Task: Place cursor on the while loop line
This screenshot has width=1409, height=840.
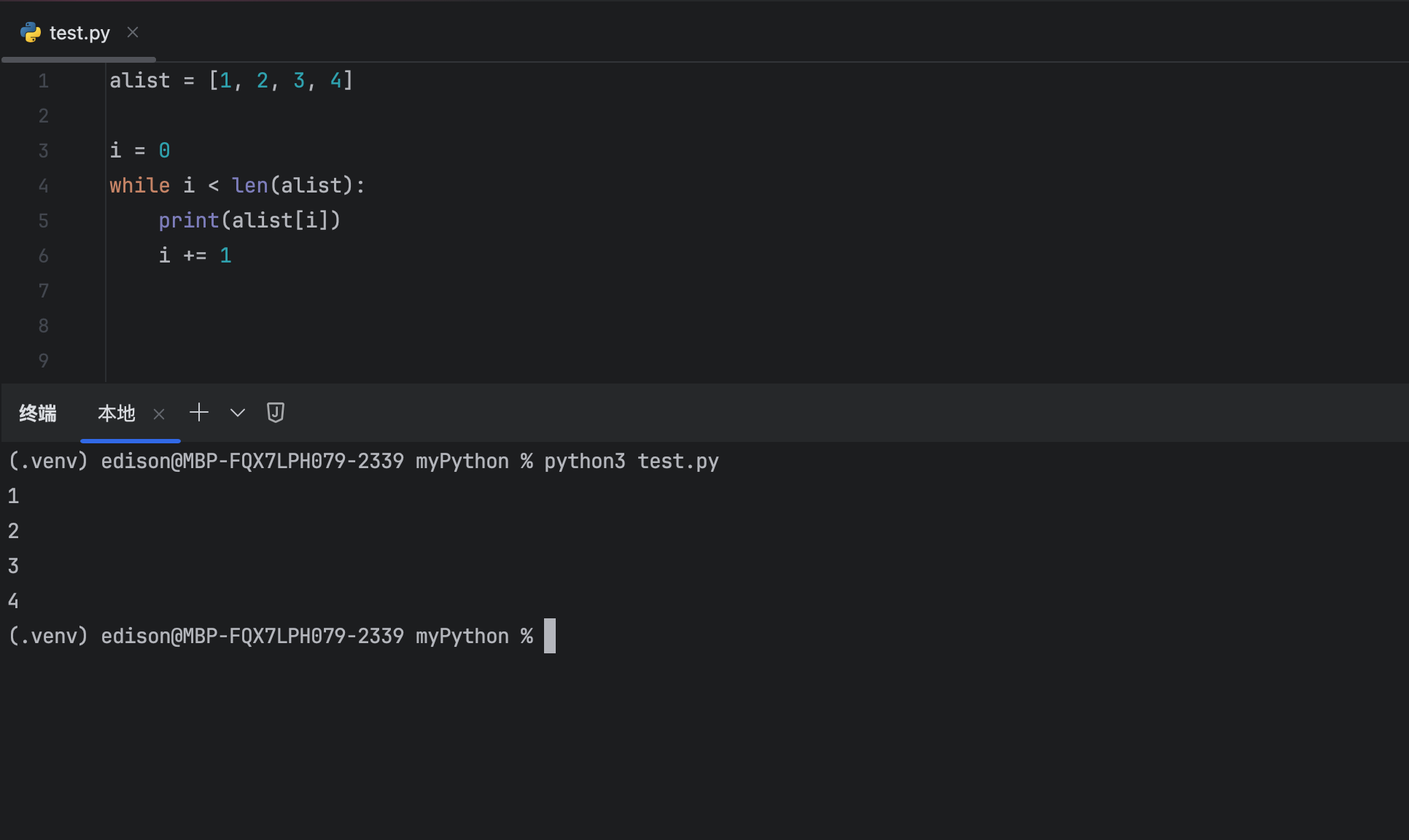Action: pyautogui.click(x=237, y=185)
